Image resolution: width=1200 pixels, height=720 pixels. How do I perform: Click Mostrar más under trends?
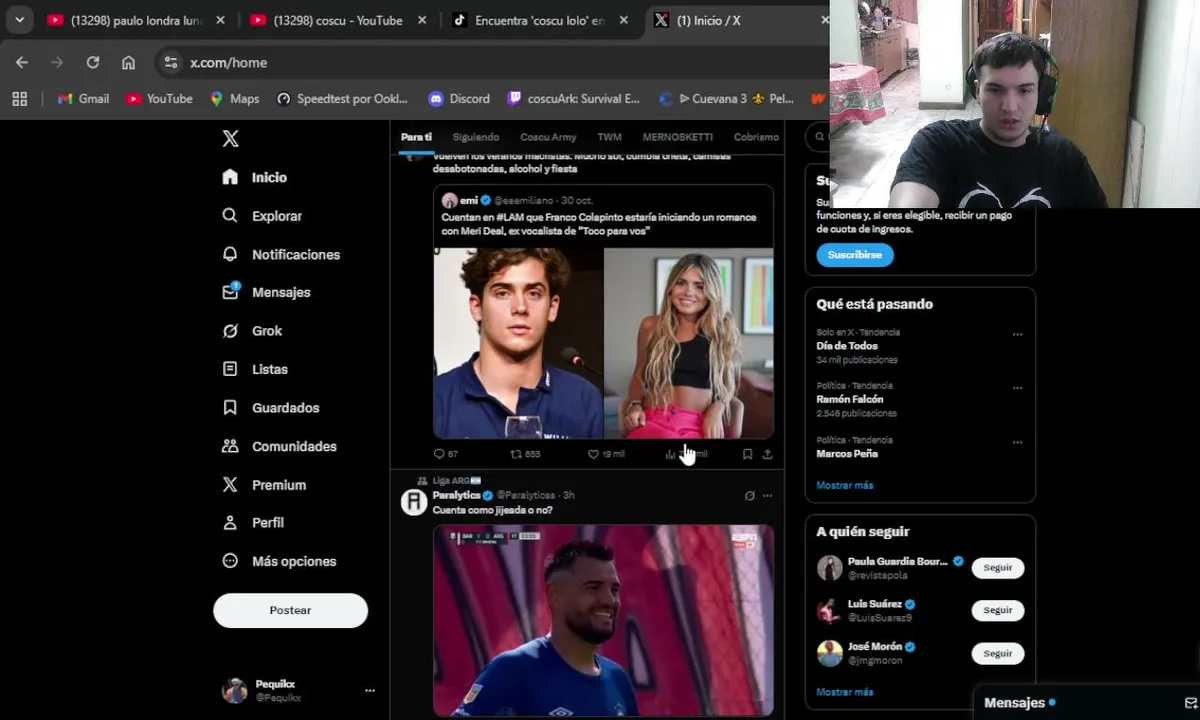tap(845, 485)
